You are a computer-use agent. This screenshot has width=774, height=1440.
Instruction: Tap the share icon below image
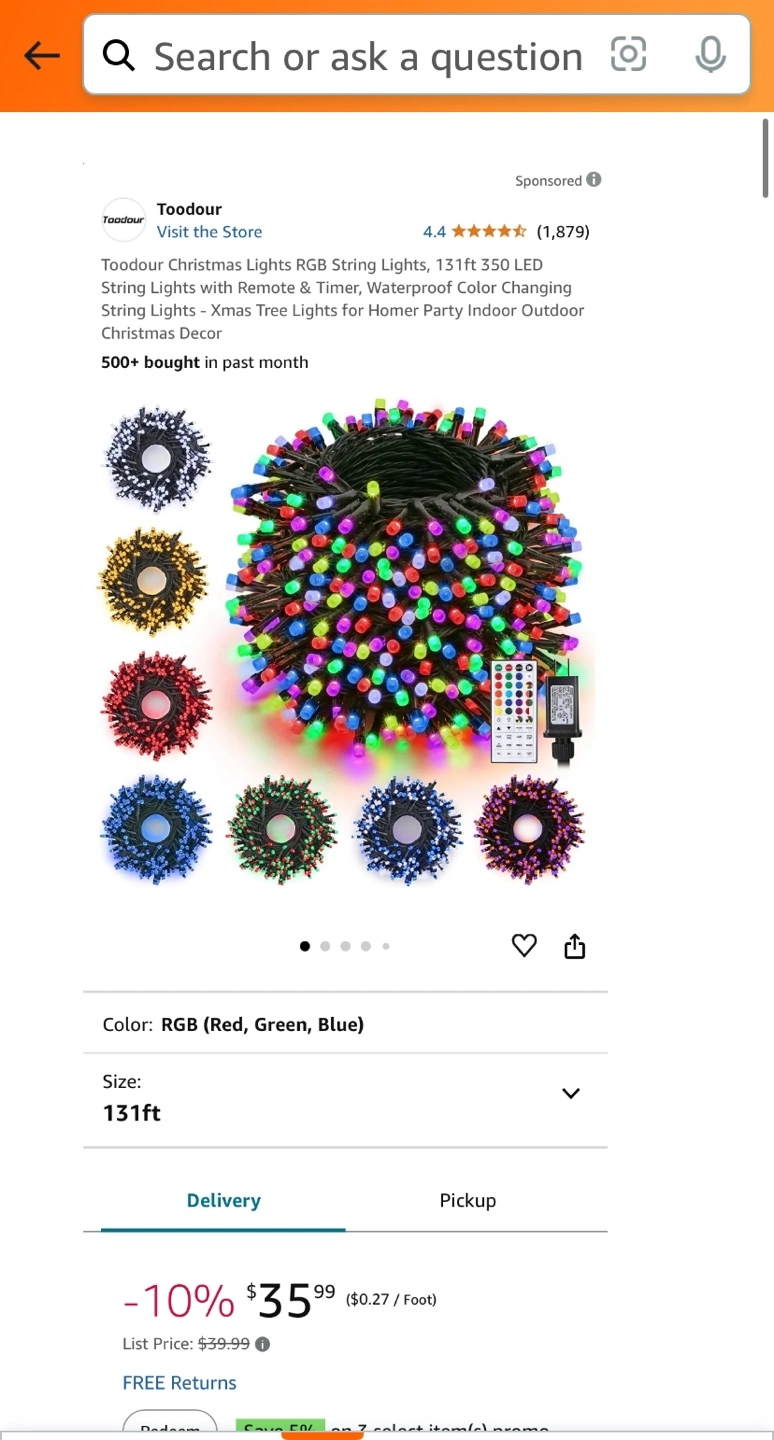(x=574, y=946)
